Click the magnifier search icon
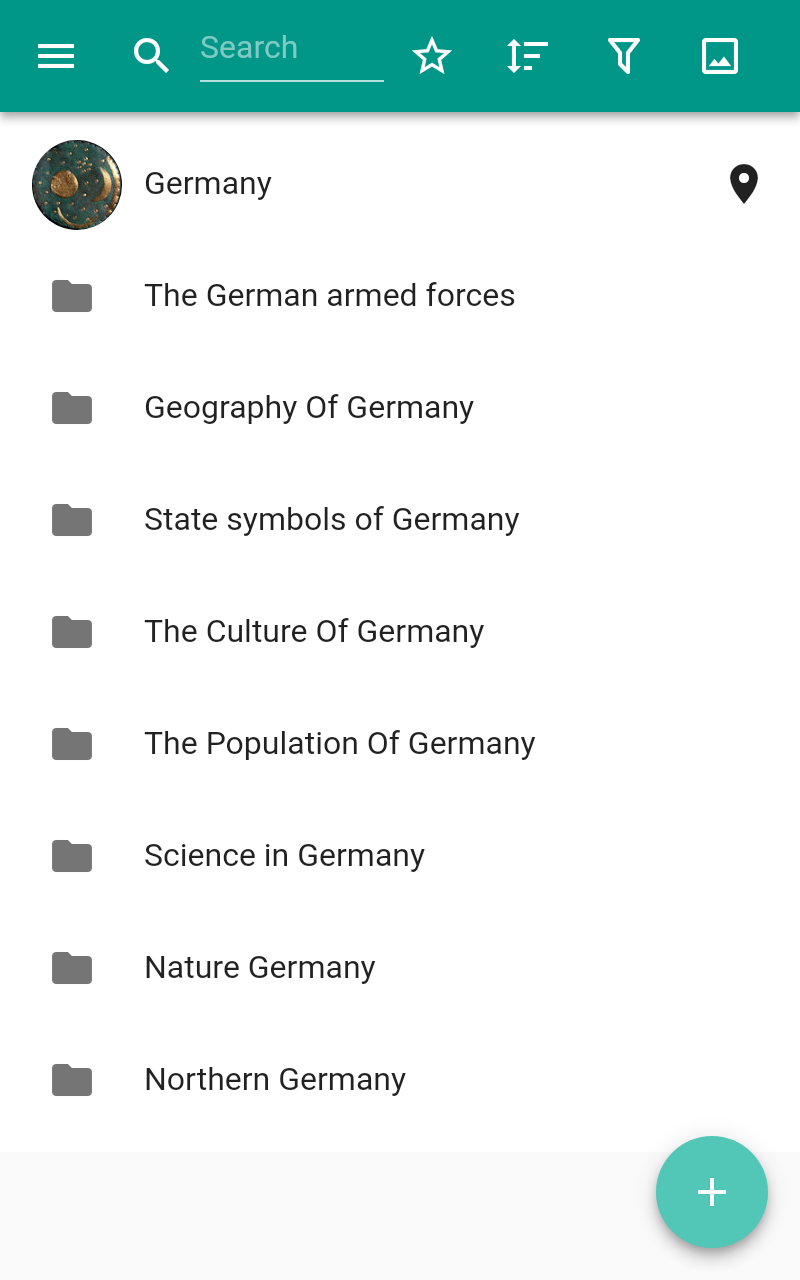 point(151,56)
